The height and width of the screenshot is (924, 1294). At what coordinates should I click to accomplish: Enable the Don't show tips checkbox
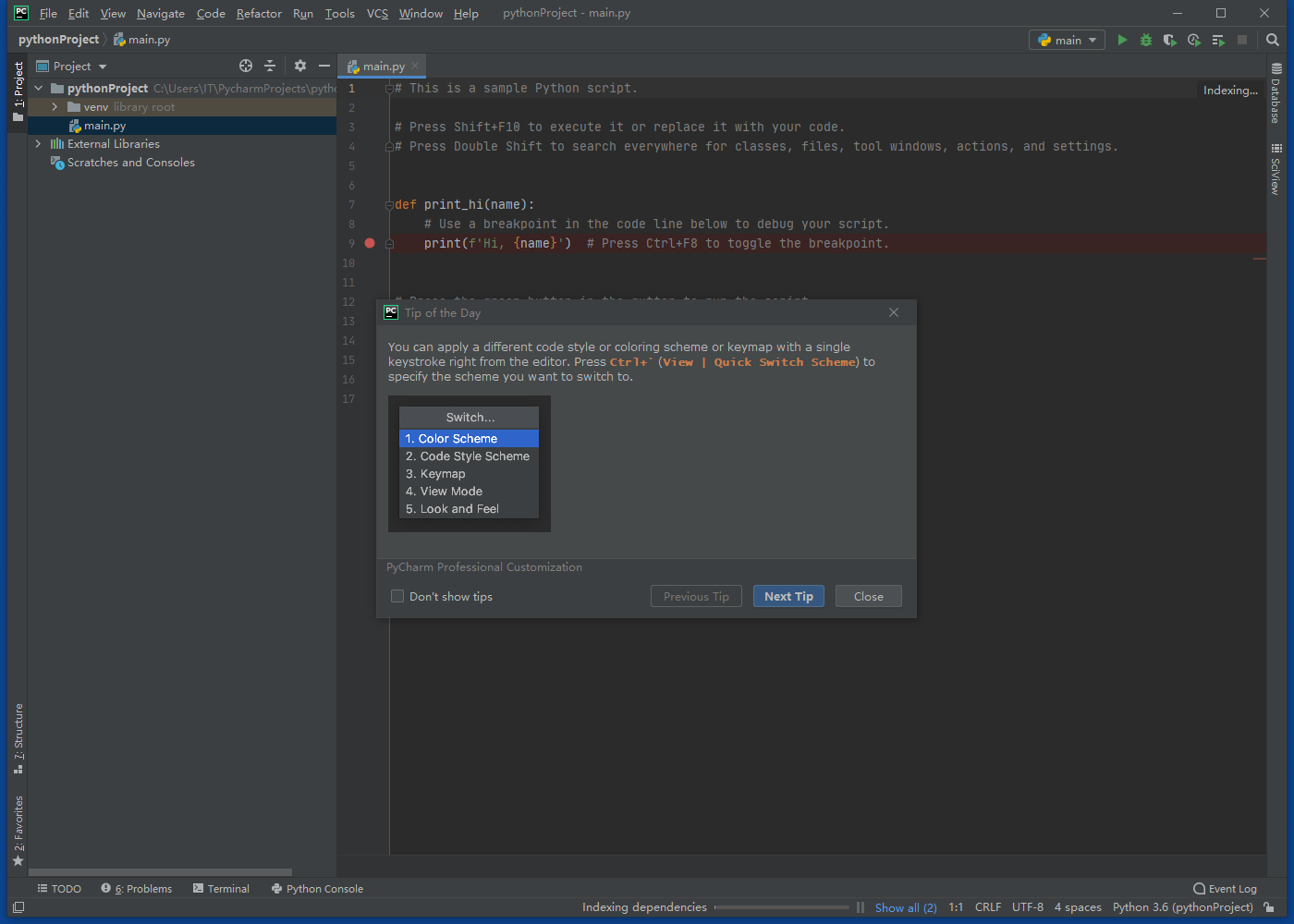397,596
